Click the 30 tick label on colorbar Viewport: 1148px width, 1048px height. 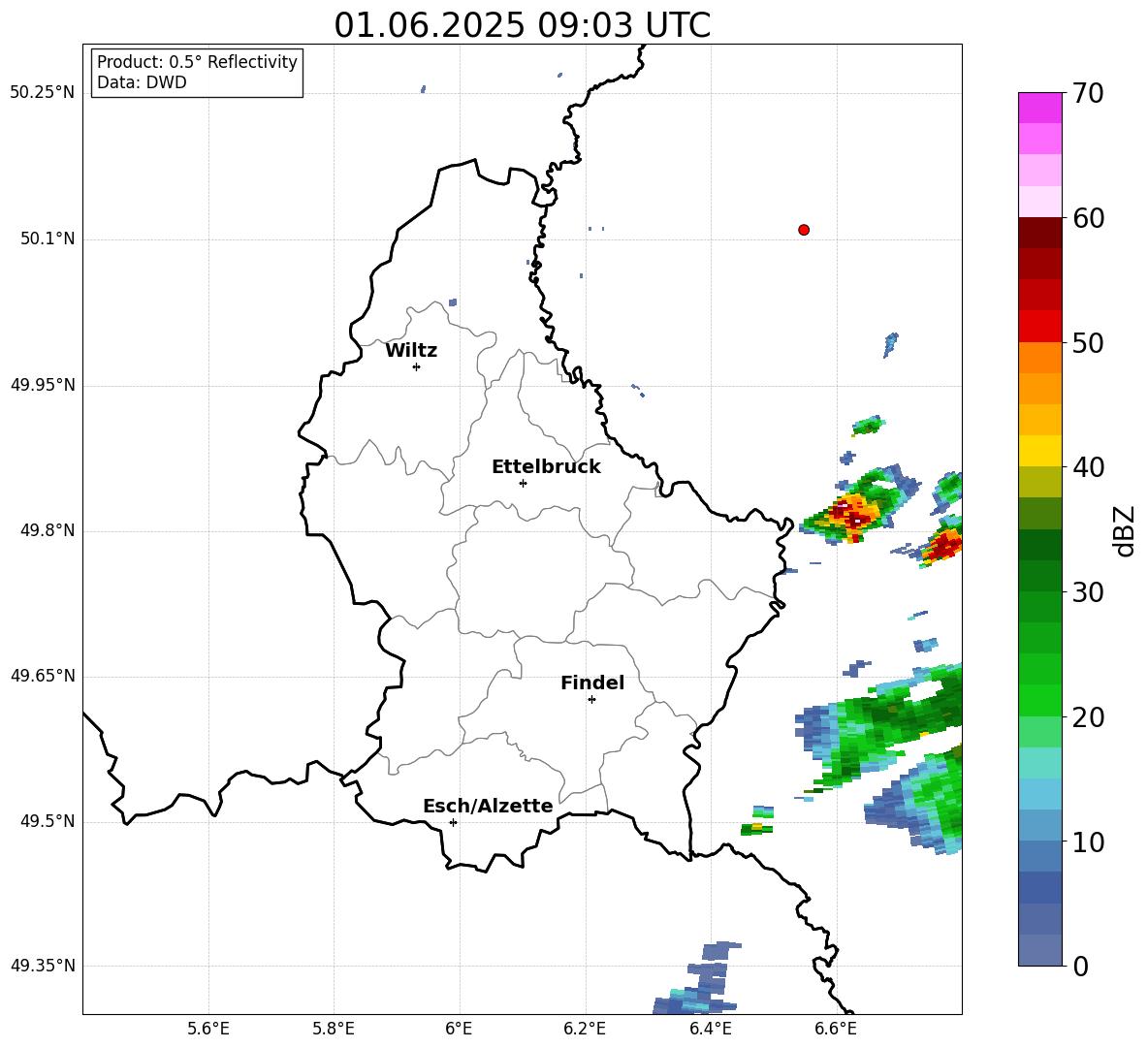point(1088,591)
